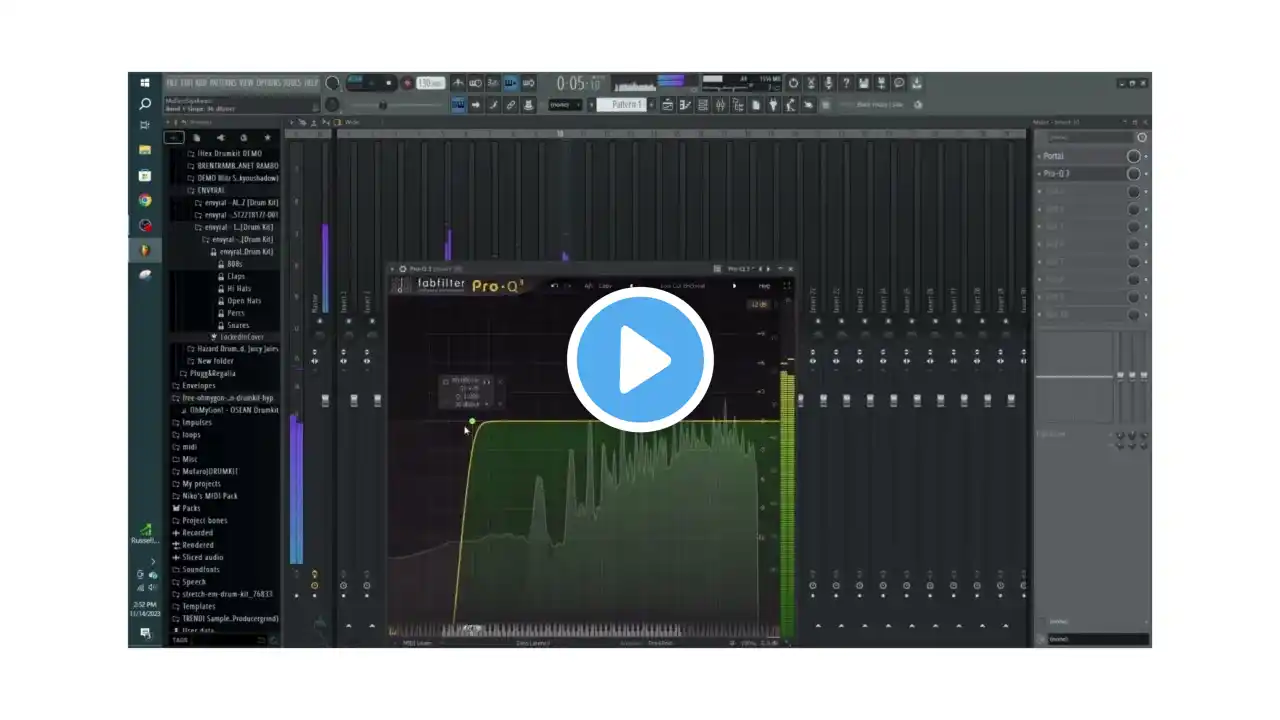Open the channel rack view icon
Viewport: 1280px width, 720px height.
[702, 104]
